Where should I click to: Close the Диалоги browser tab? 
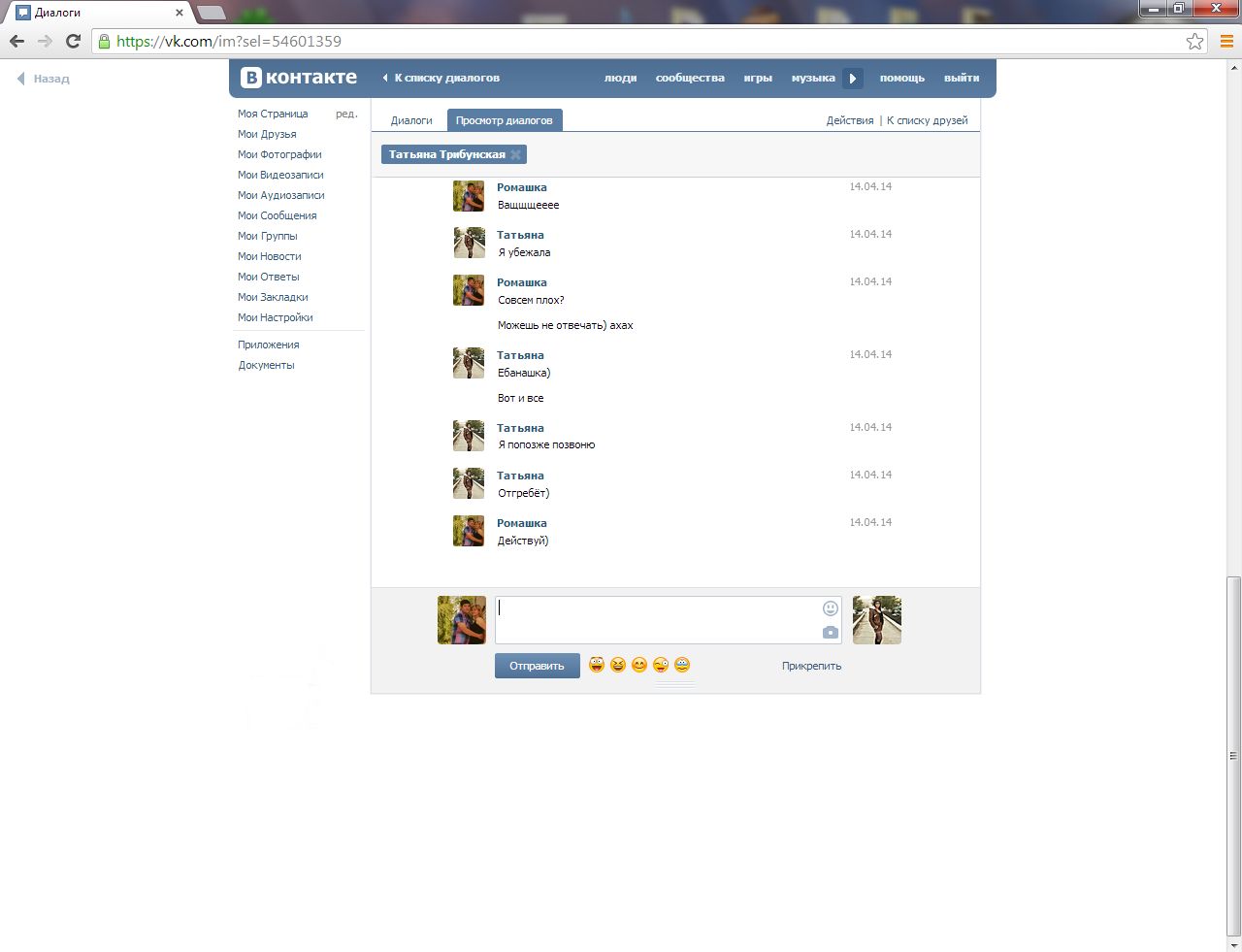180,13
